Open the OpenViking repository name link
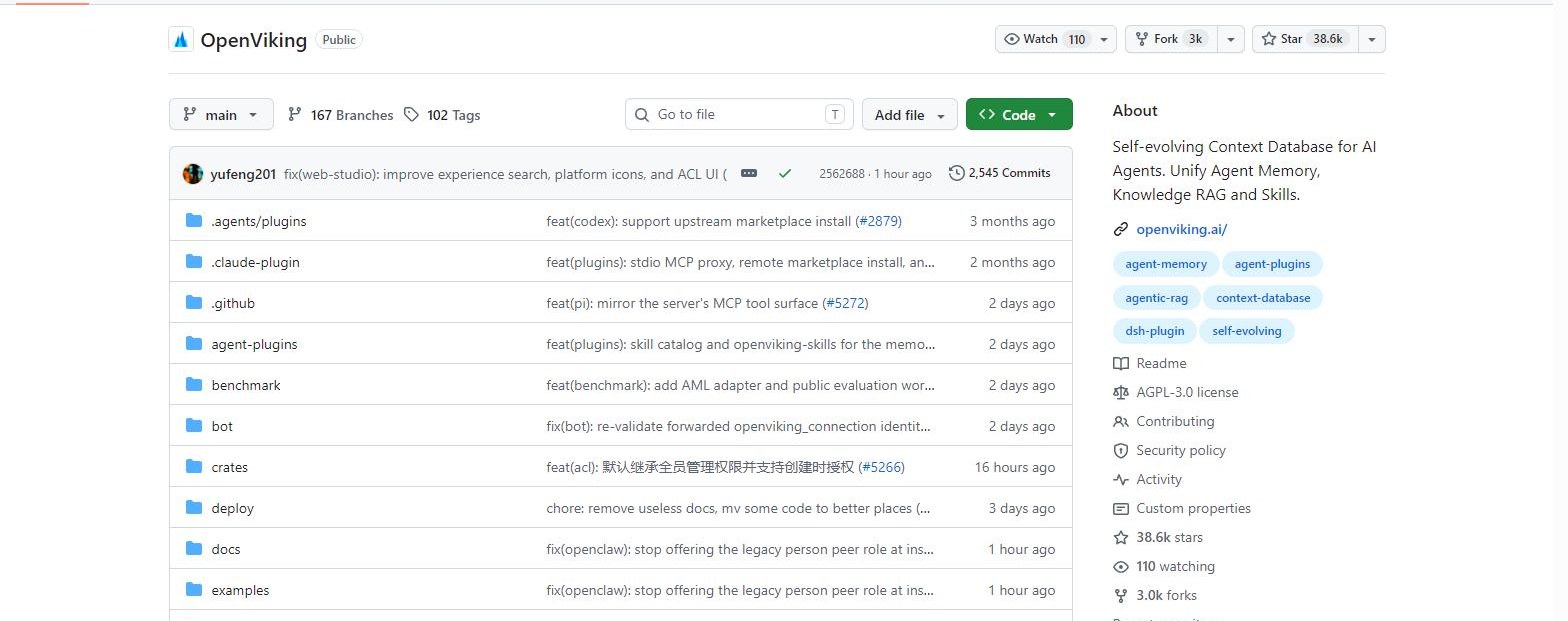This screenshot has height=621, width=1568. 253,40
